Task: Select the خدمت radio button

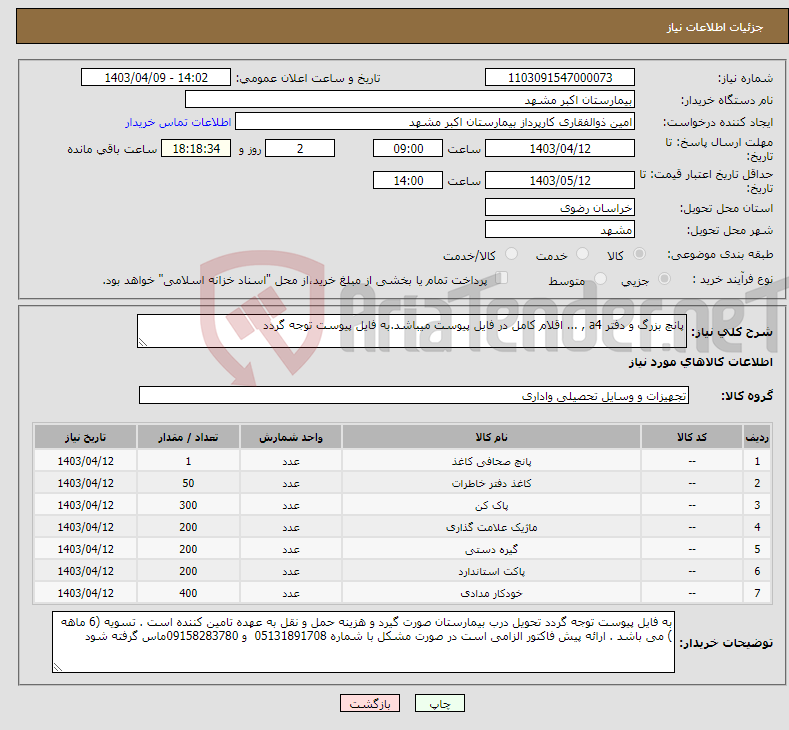Action: pos(582,254)
